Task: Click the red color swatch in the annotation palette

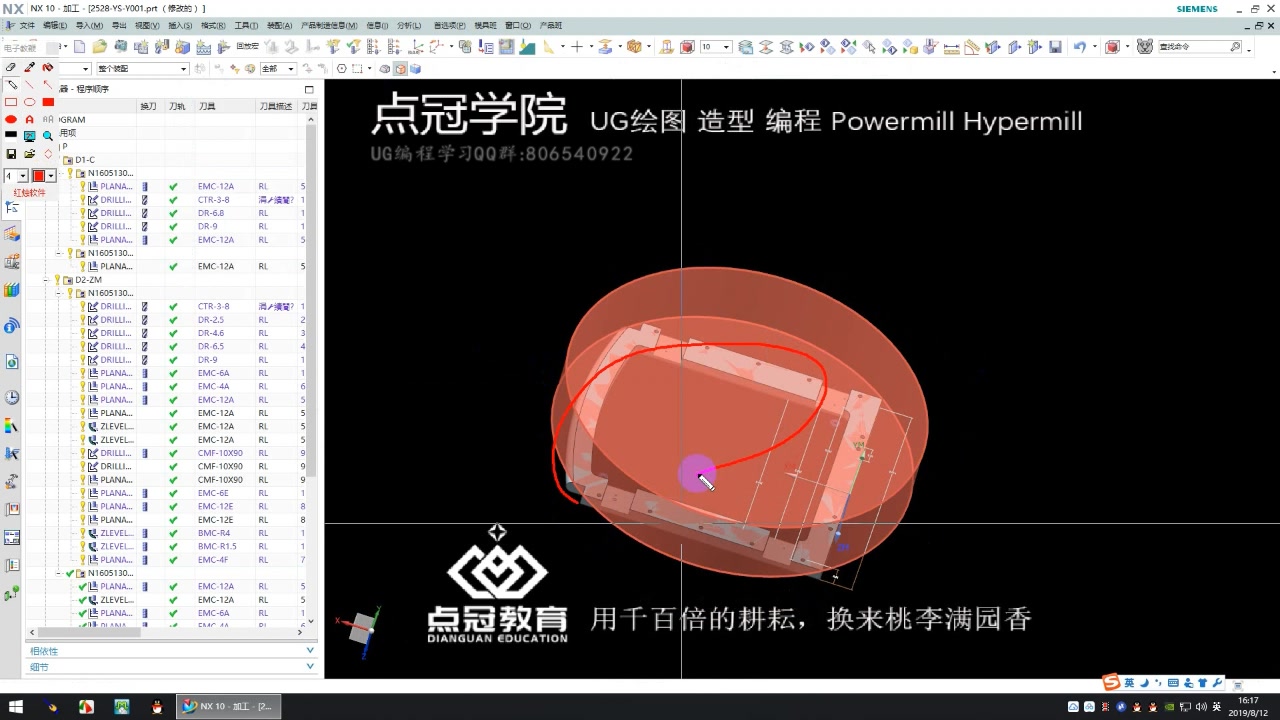Action: [39, 174]
